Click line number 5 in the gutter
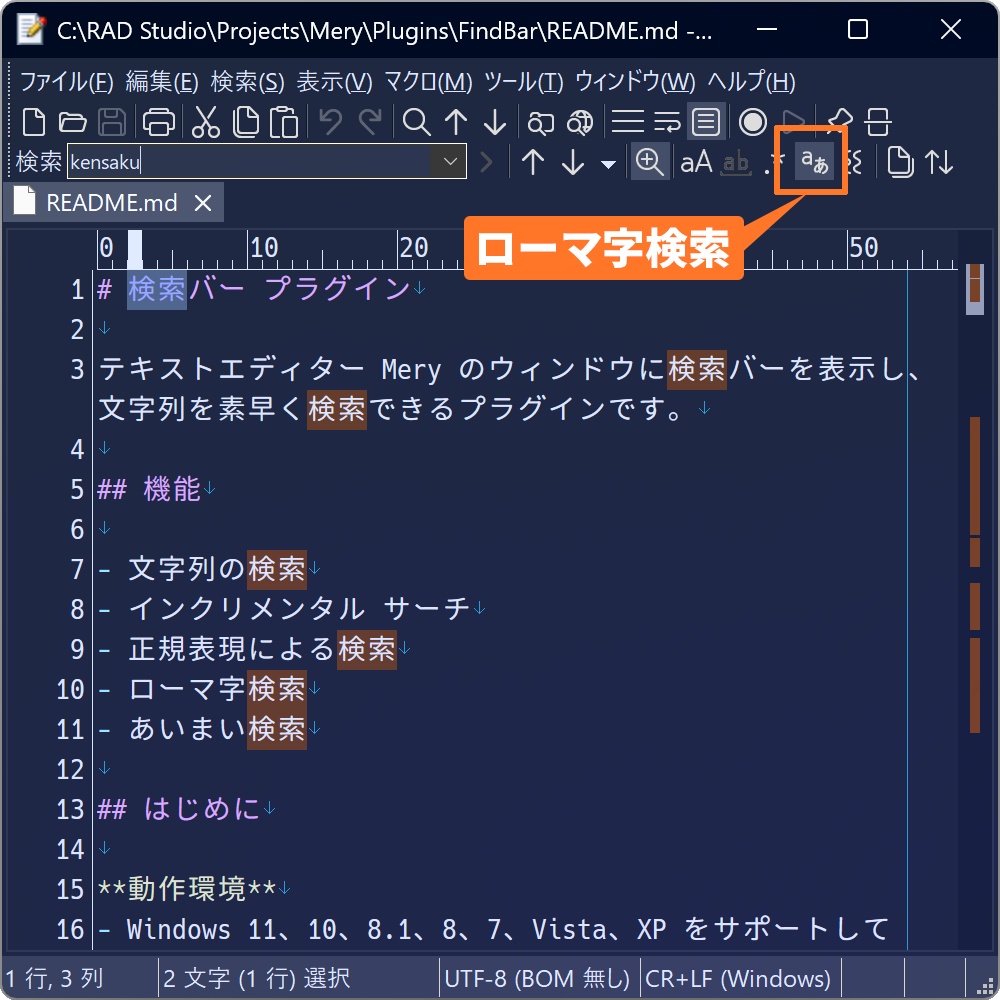This screenshot has width=1000, height=1000. [x=77, y=489]
